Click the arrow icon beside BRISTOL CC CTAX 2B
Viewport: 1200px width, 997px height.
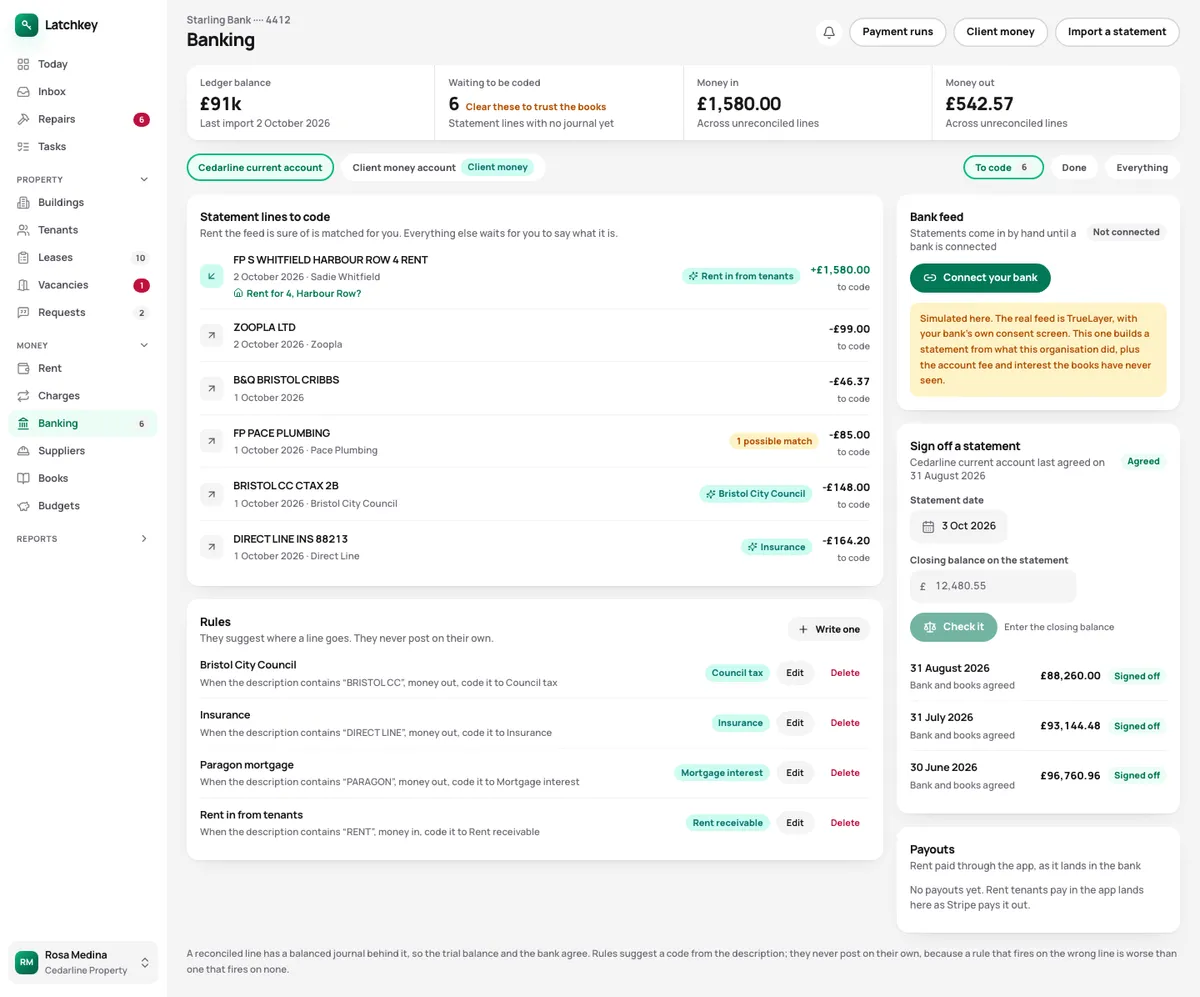click(212, 494)
